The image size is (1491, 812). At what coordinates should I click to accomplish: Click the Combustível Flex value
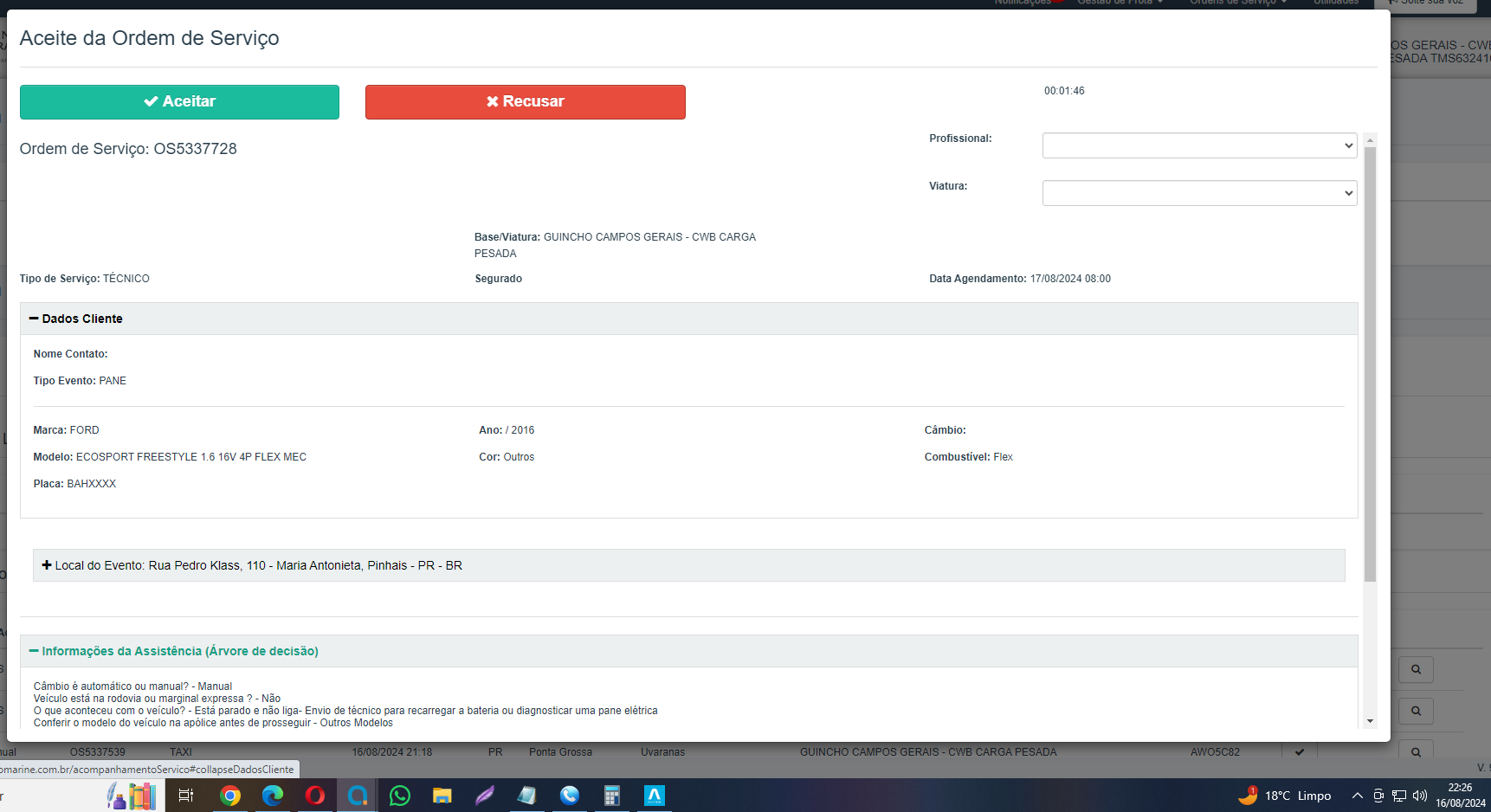(968, 457)
